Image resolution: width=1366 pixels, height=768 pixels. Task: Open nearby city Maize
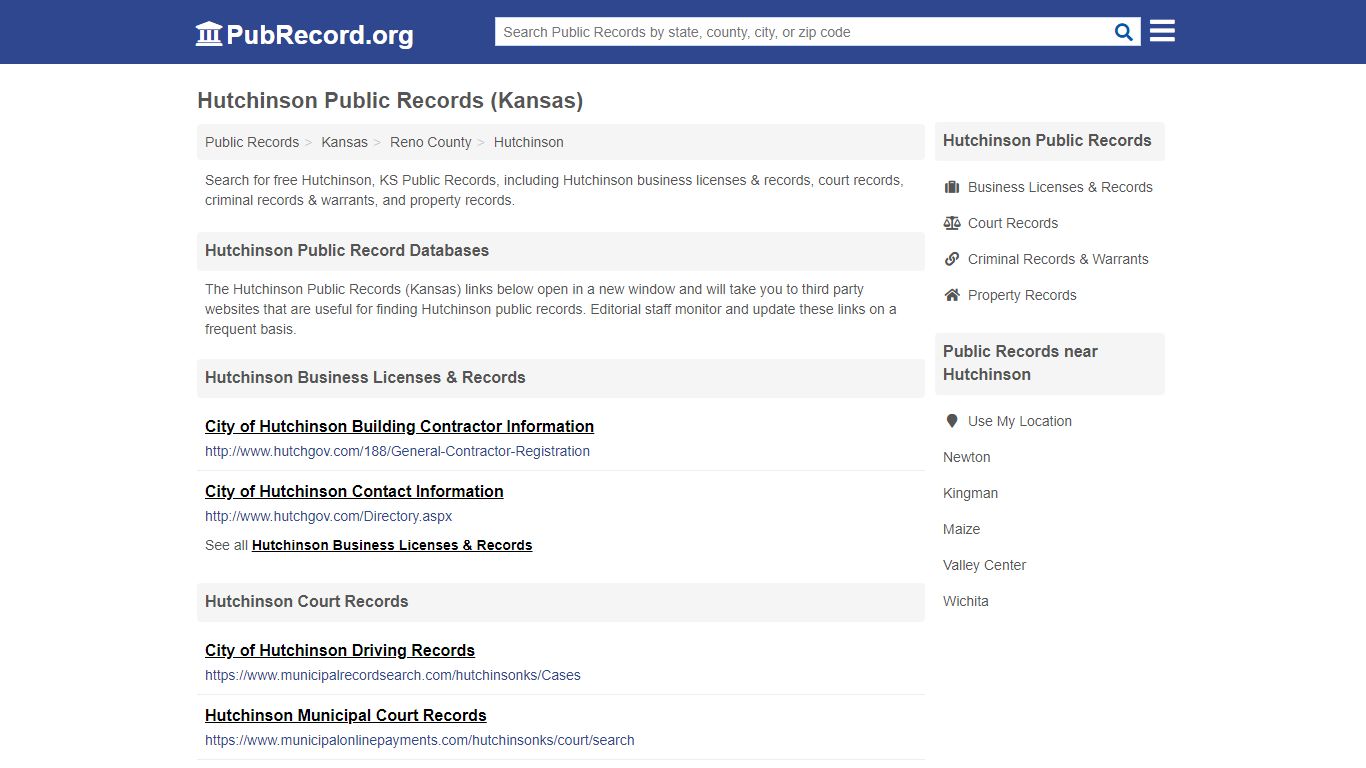(962, 529)
